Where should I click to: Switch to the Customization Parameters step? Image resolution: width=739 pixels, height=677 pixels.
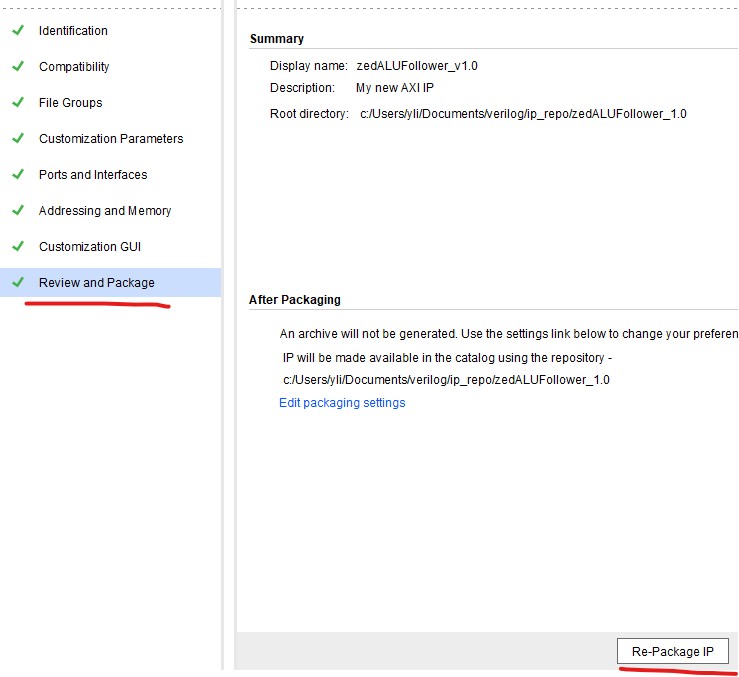(111, 139)
